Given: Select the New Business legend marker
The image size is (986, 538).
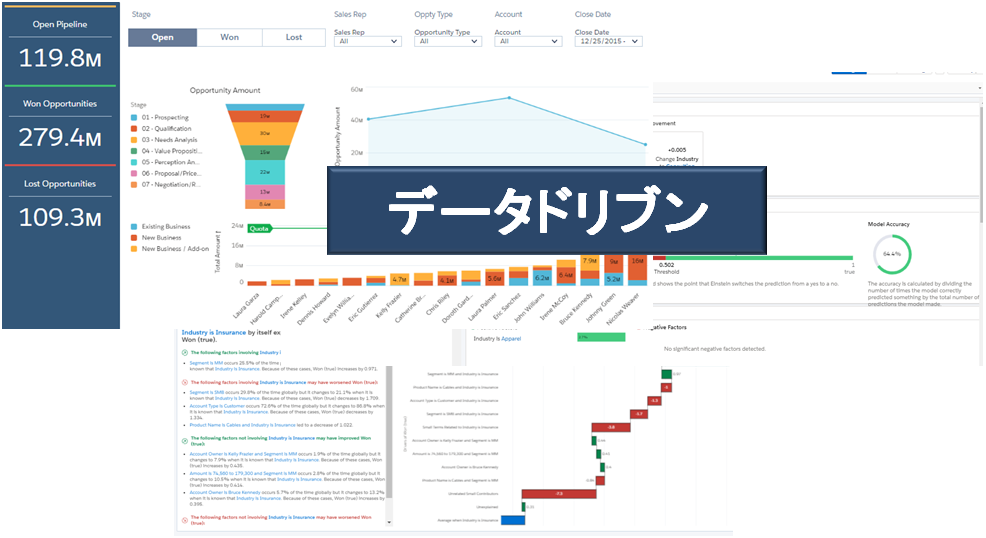Looking at the screenshot, I should (x=135, y=238).
